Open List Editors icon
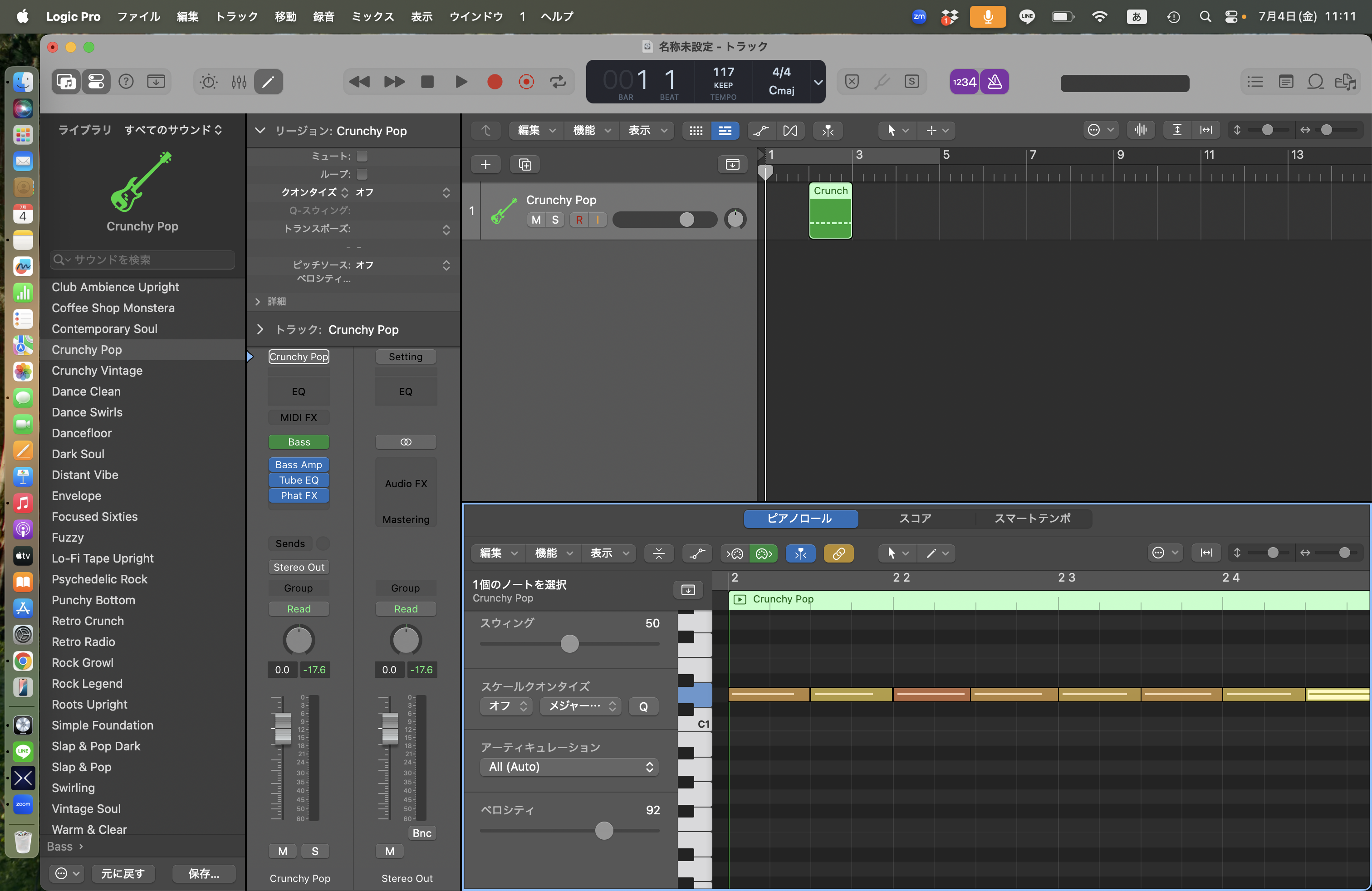 tap(1255, 82)
